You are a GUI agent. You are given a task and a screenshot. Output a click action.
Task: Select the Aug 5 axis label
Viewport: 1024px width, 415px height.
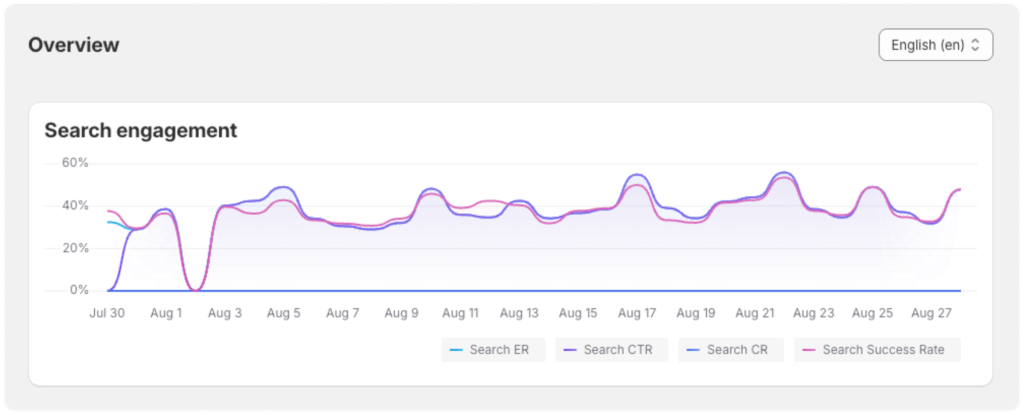click(x=283, y=314)
